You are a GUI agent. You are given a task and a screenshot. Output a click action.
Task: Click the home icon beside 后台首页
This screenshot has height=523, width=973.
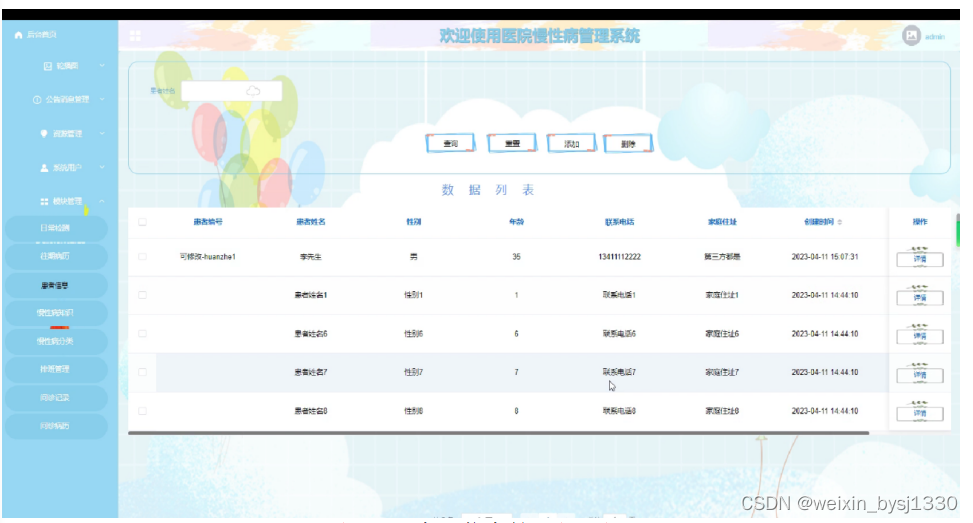18,35
